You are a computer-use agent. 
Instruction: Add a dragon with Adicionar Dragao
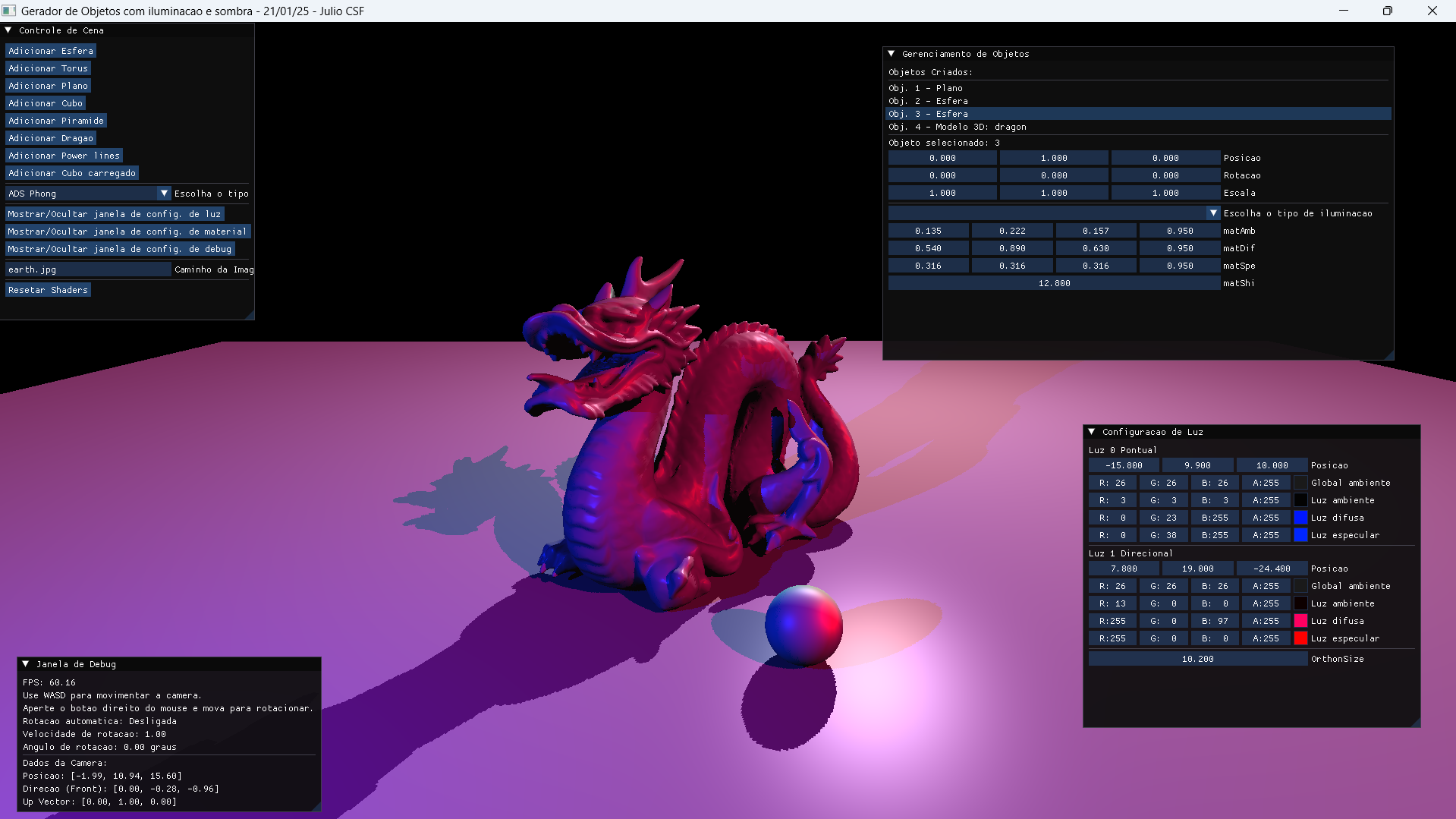pyautogui.click(x=50, y=137)
